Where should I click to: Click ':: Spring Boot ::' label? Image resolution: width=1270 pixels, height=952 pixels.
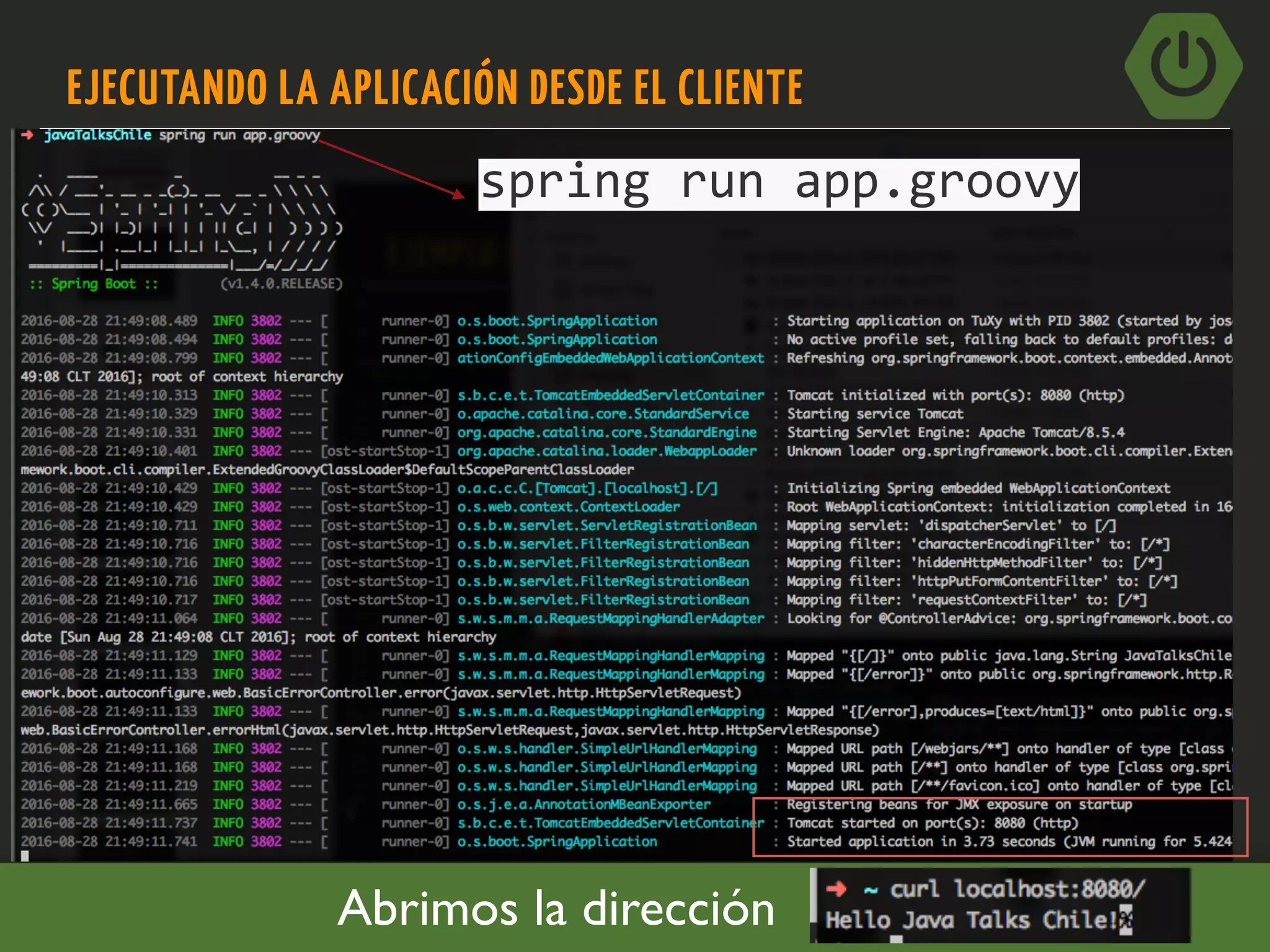tap(94, 284)
